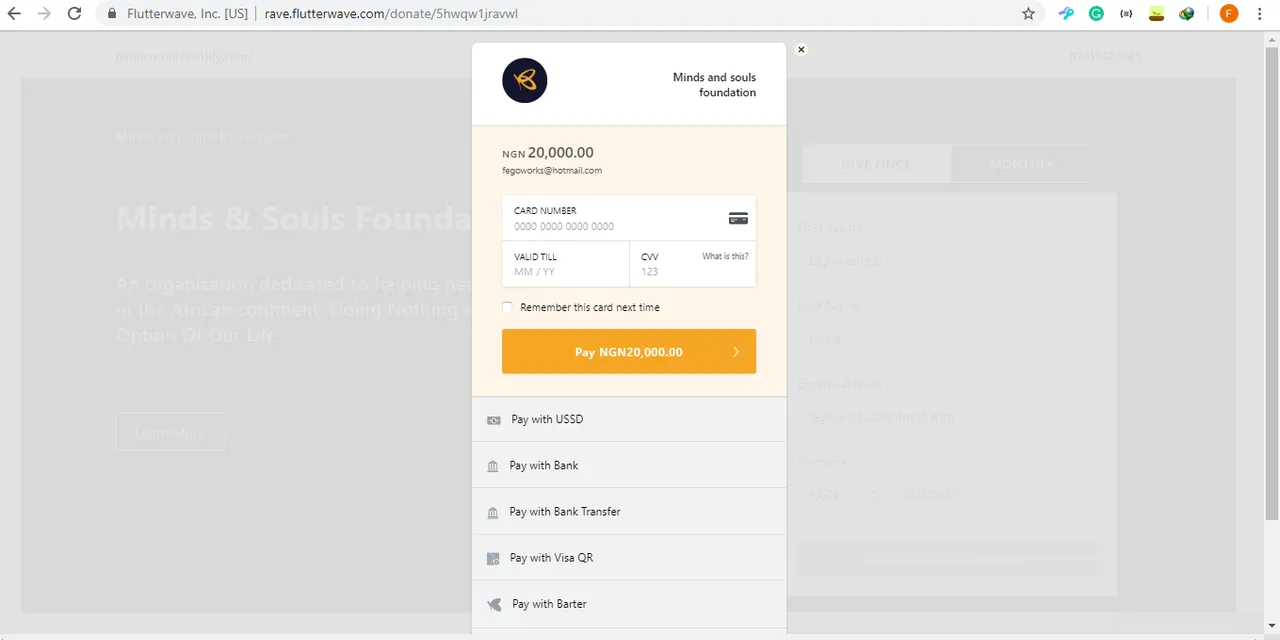Click the Pay NGN20,000.00 button

[629, 352]
